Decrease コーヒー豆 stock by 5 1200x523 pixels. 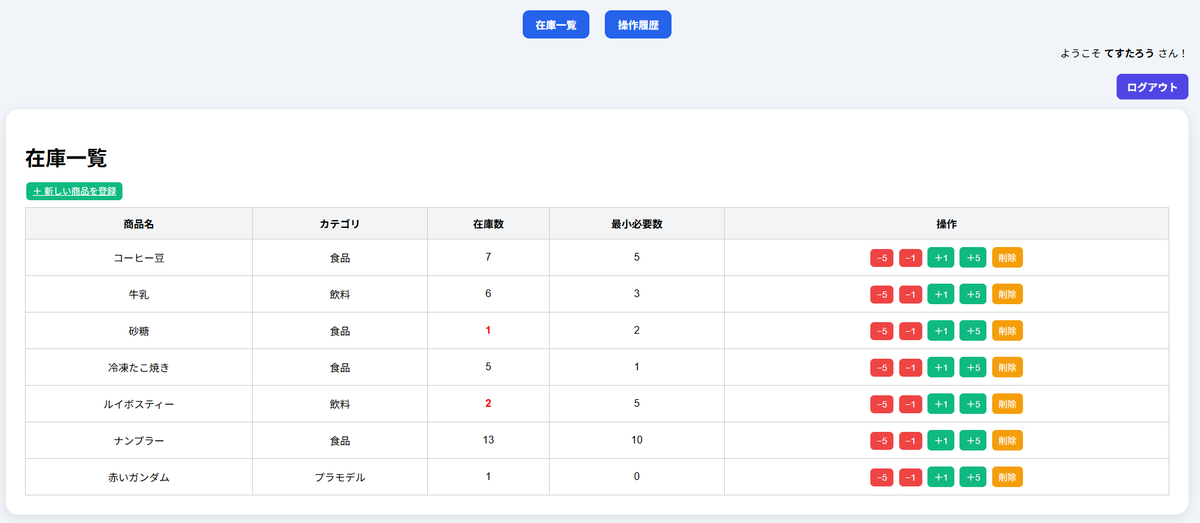click(882, 258)
